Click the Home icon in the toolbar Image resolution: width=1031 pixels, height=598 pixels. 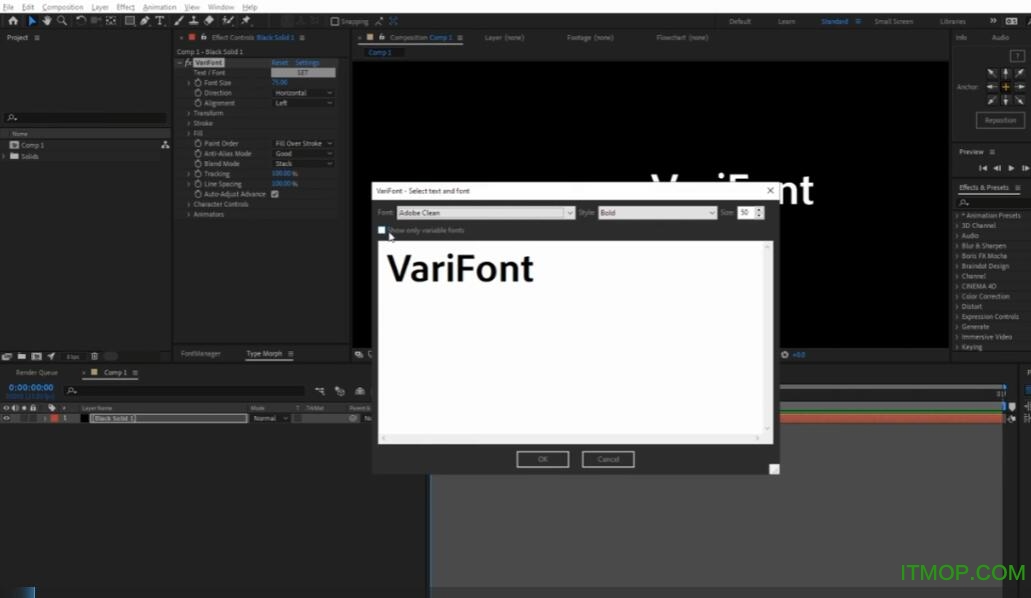click(13, 19)
